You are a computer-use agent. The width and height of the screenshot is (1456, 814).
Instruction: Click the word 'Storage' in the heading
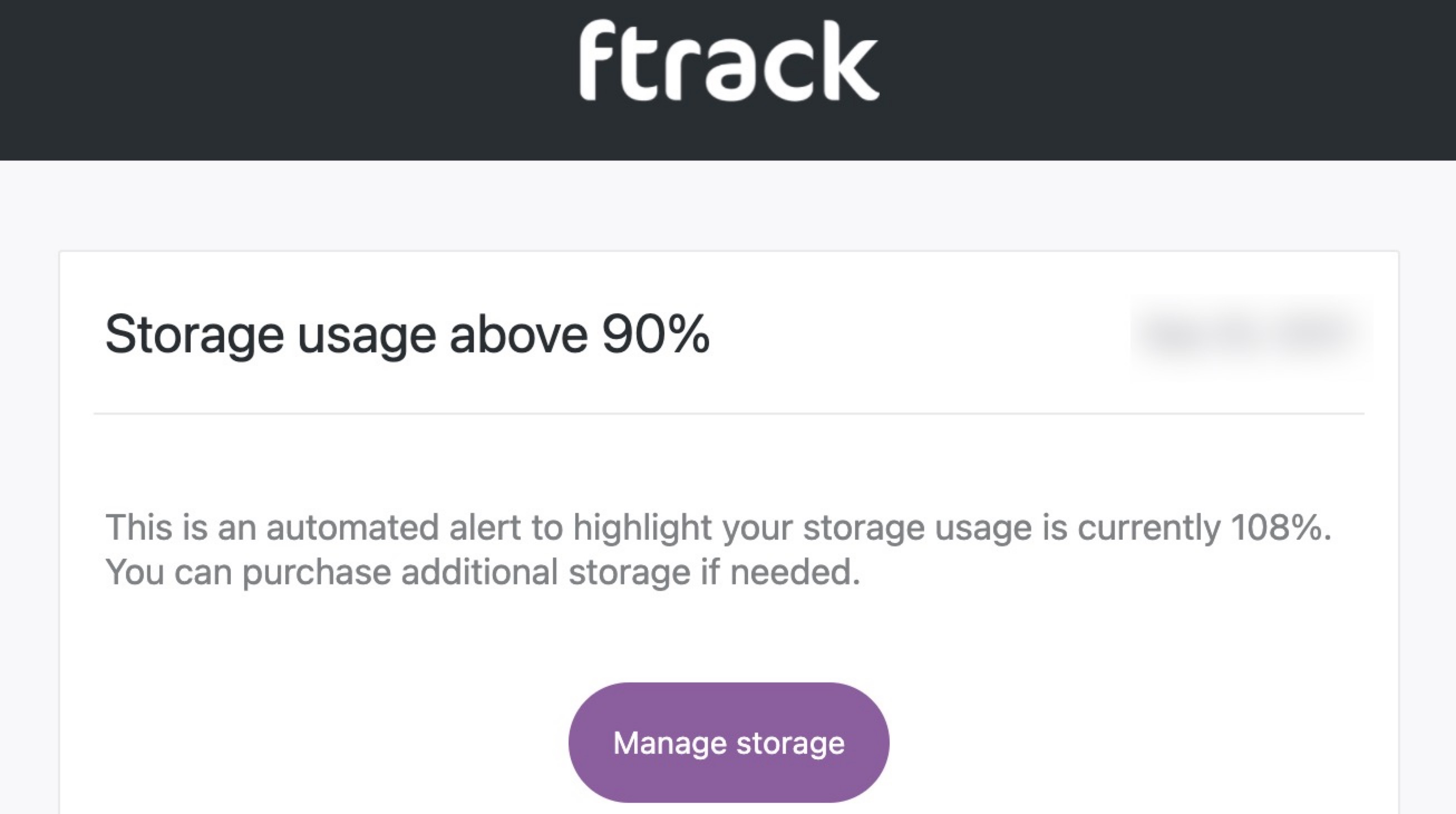click(x=195, y=336)
